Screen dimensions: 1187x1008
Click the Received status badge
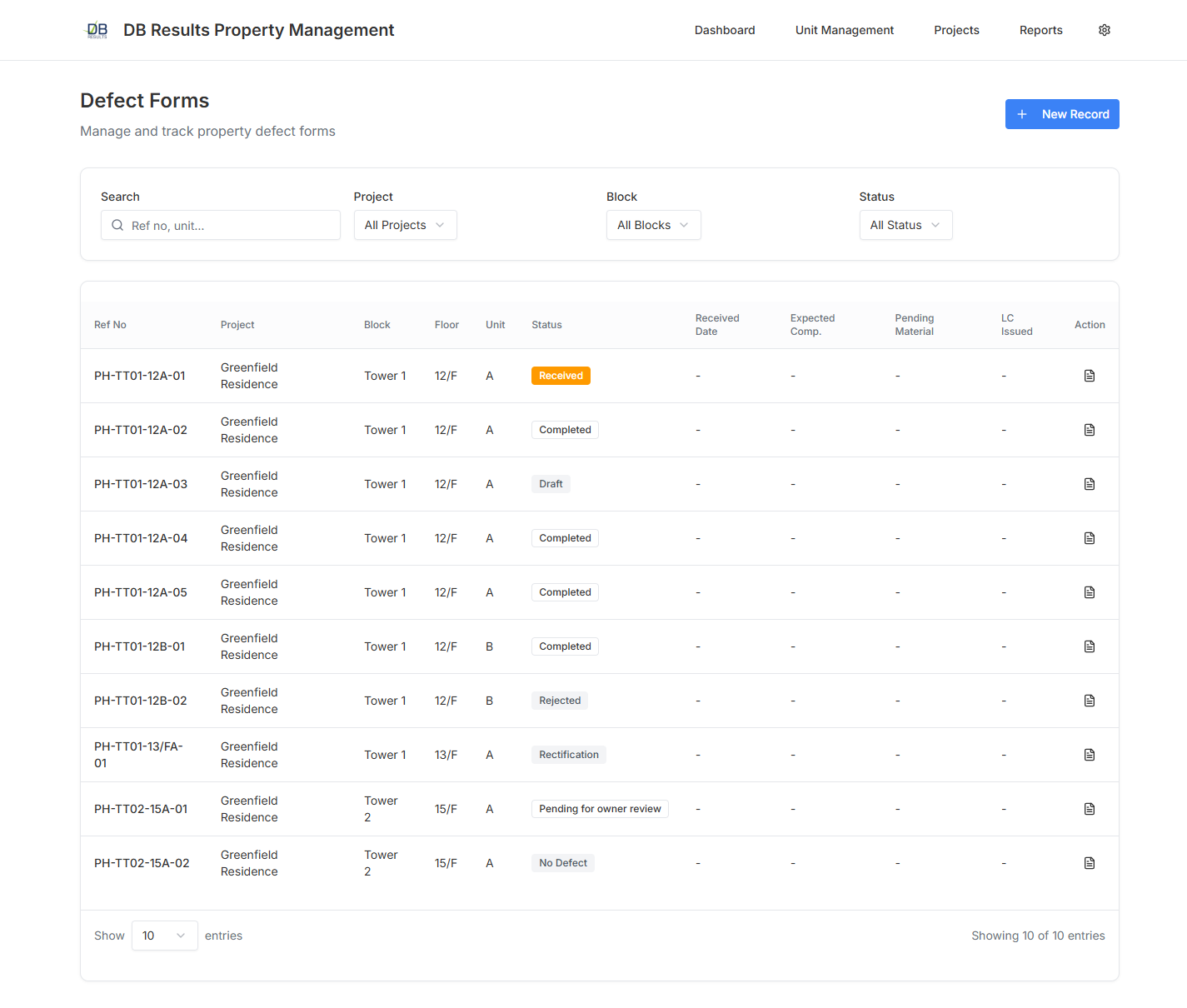(x=561, y=376)
